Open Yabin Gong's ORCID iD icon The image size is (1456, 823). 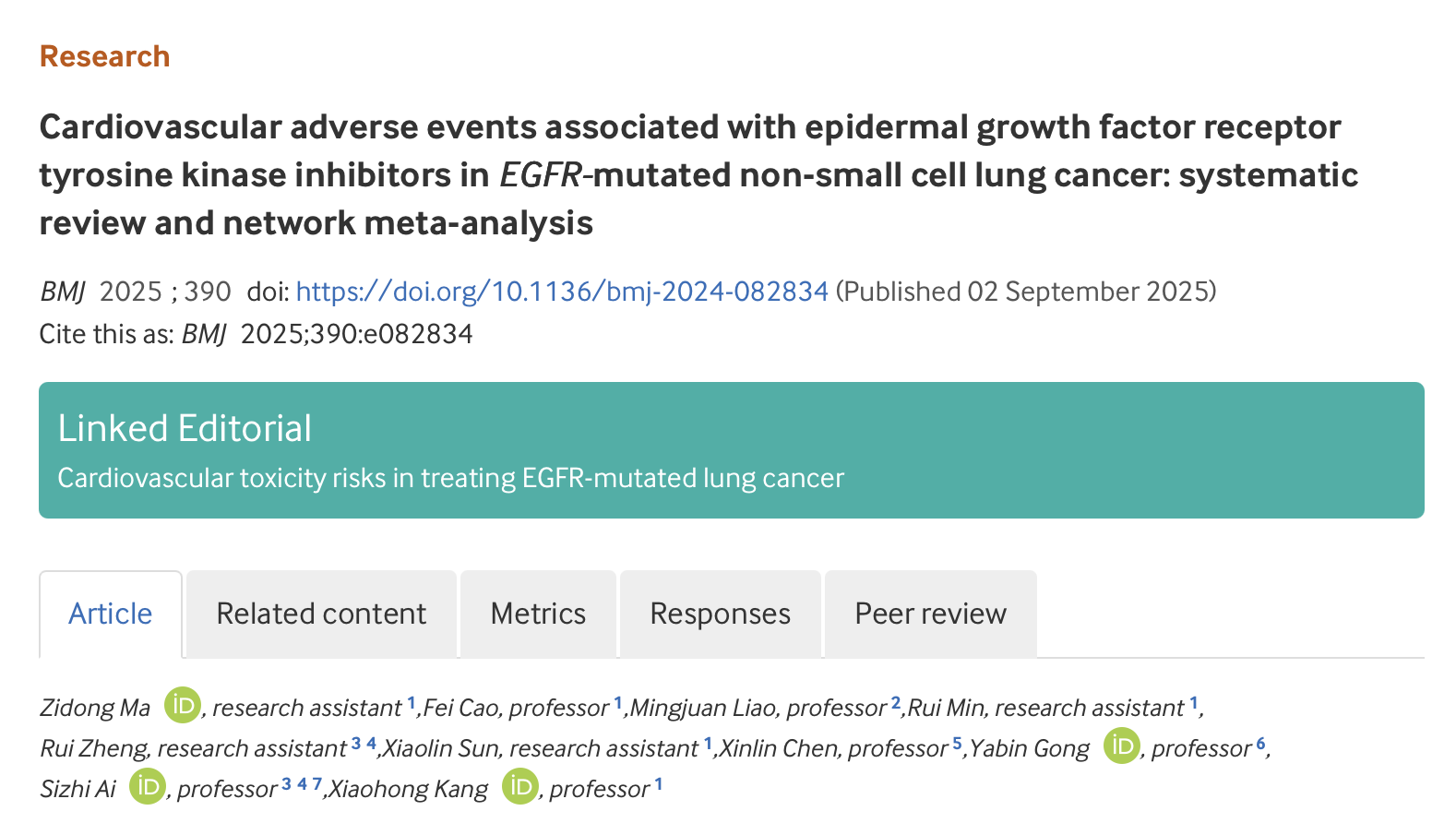tap(1122, 746)
